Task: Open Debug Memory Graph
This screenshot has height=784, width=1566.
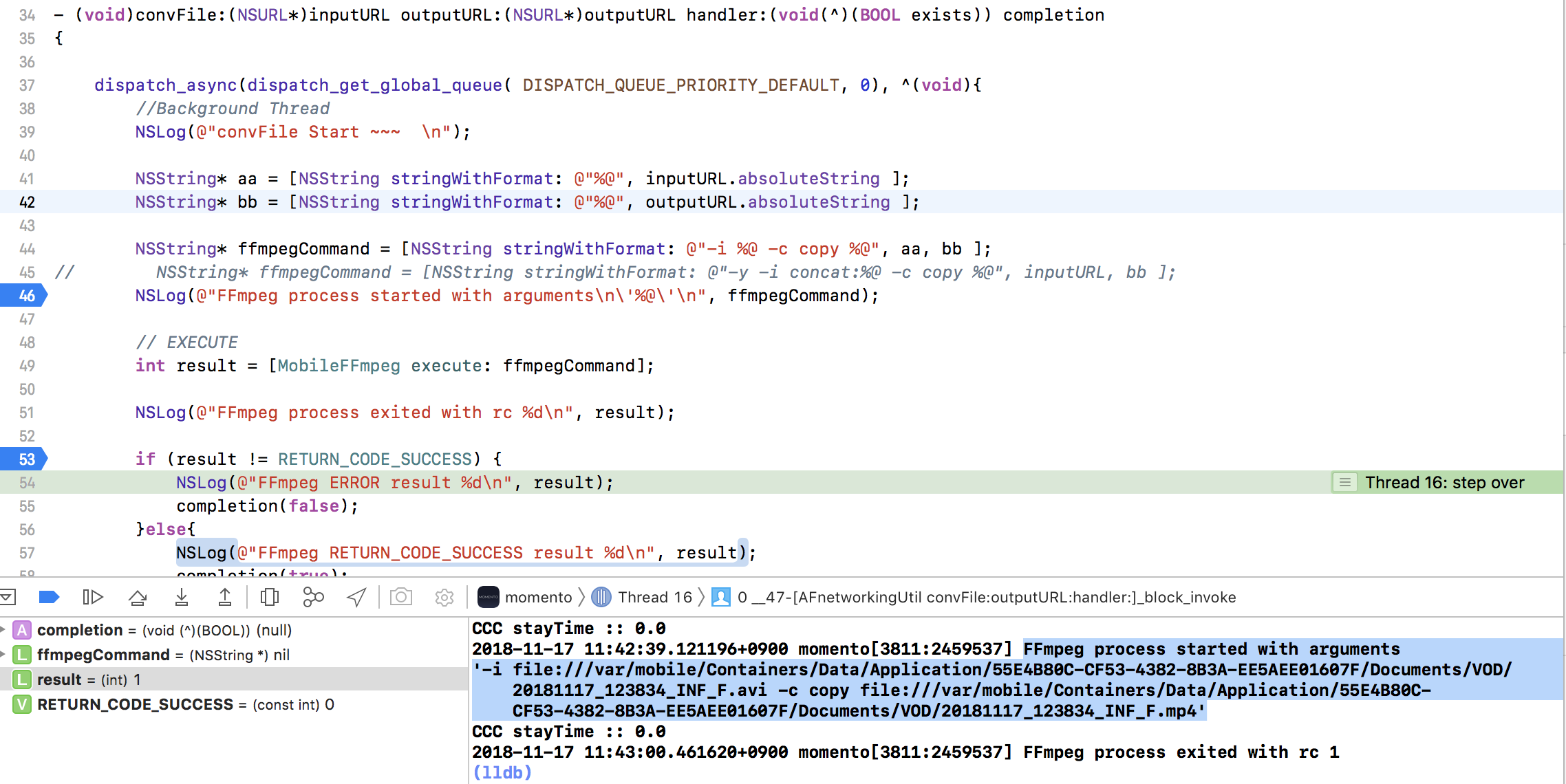Action: (313, 597)
